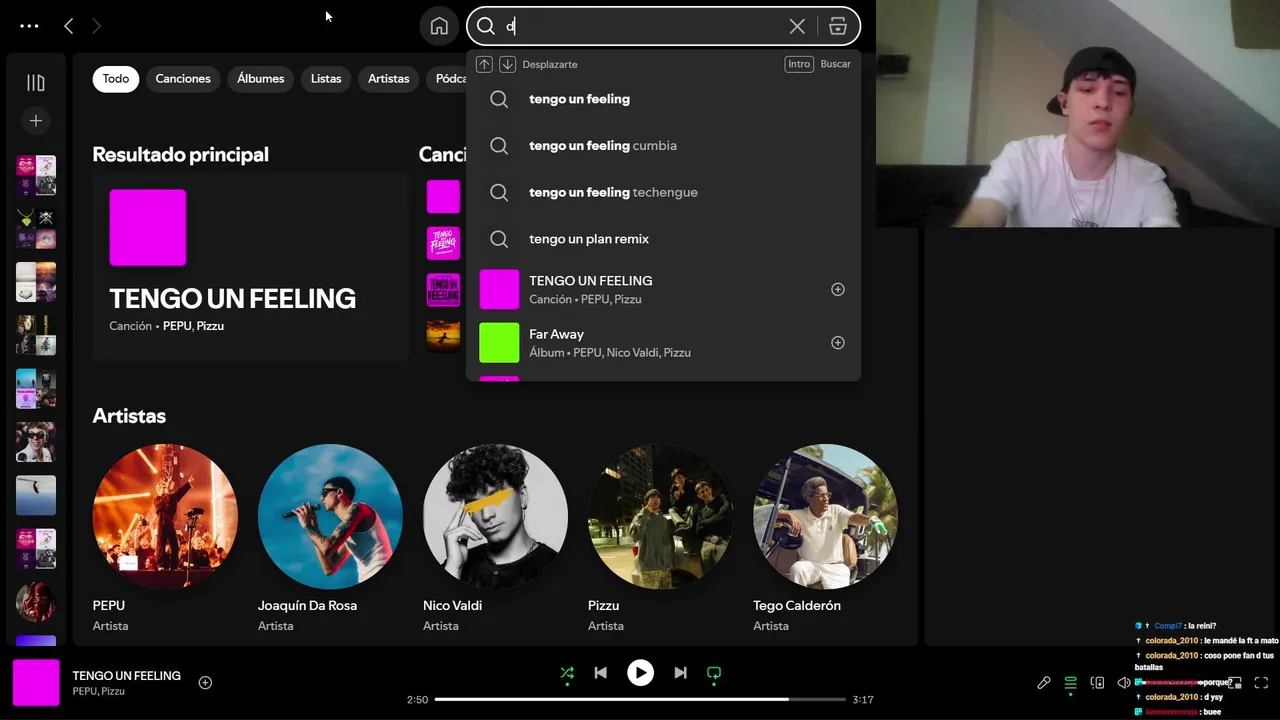
Task: Select the Álbumes filter chip
Action: click(x=261, y=79)
